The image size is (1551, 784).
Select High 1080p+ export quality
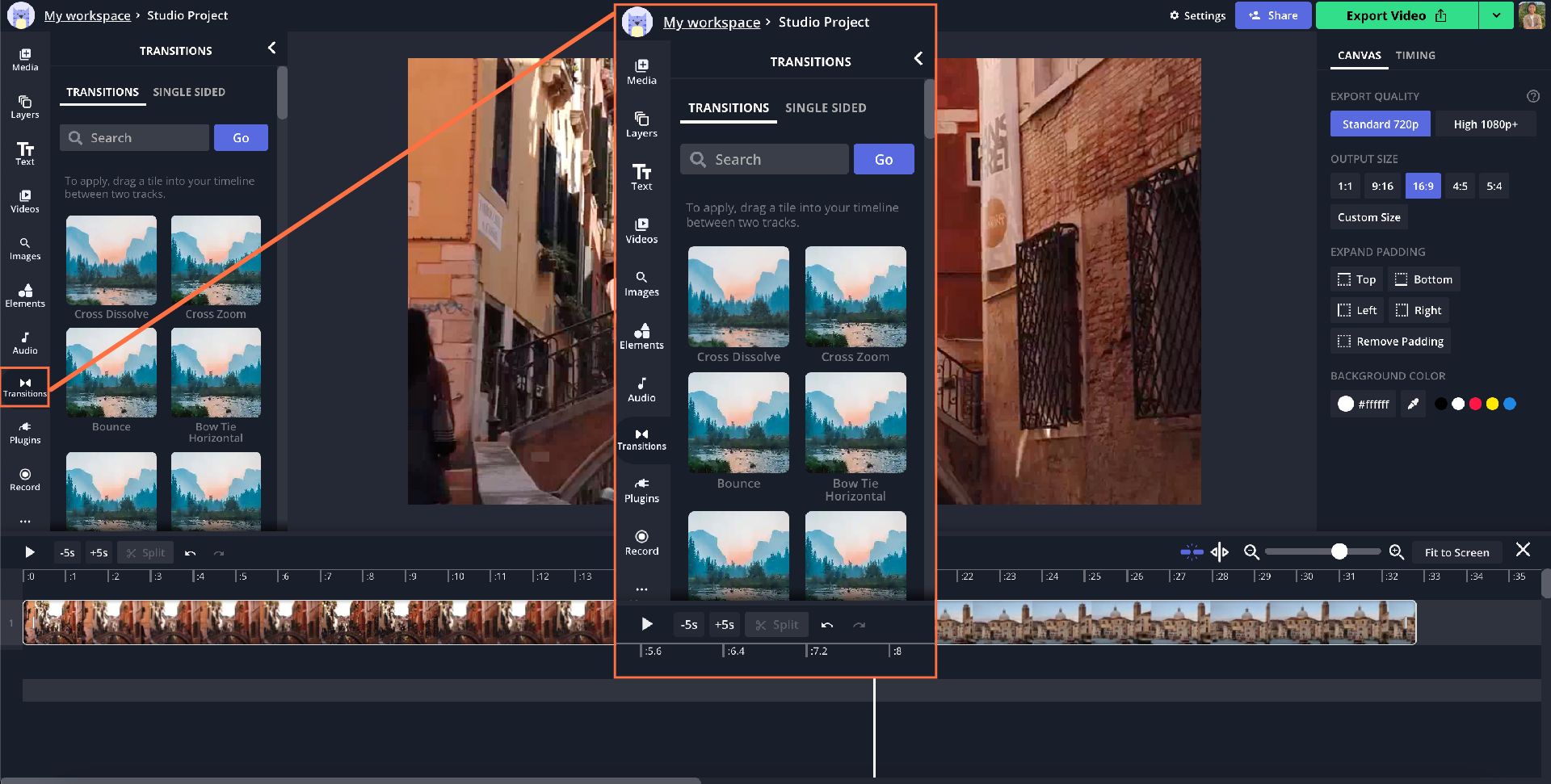(1485, 124)
